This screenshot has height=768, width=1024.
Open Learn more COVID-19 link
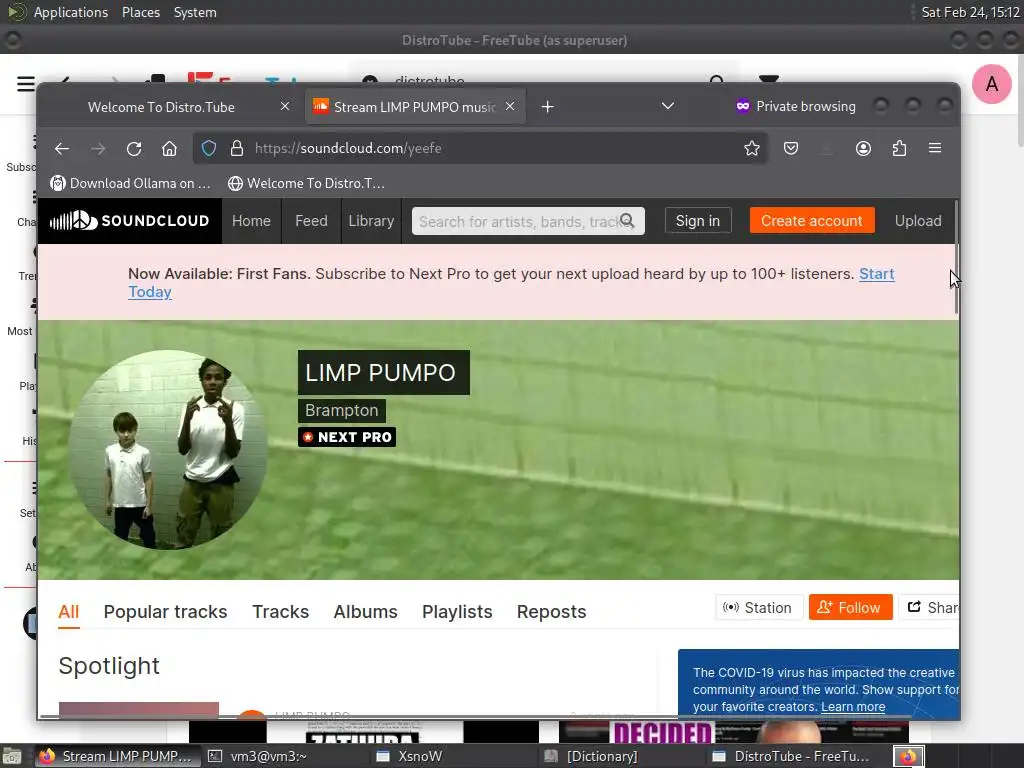click(853, 707)
